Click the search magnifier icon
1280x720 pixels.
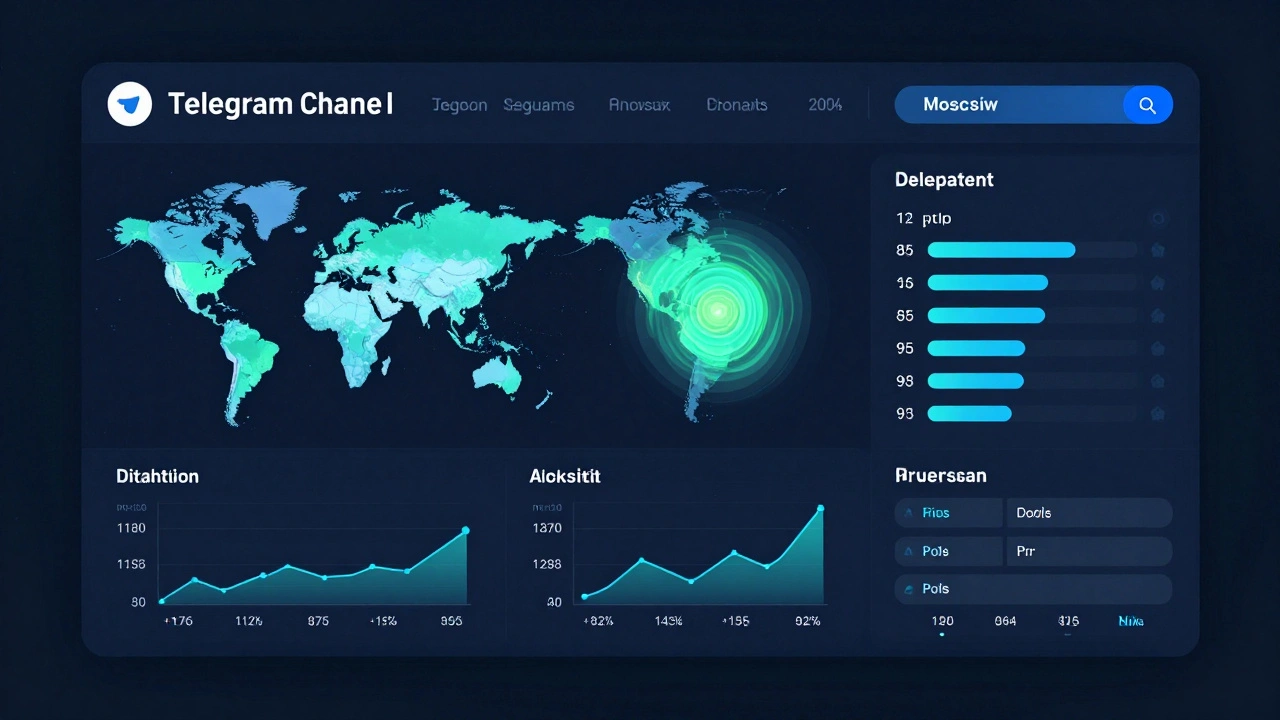(x=1147, y=104)
